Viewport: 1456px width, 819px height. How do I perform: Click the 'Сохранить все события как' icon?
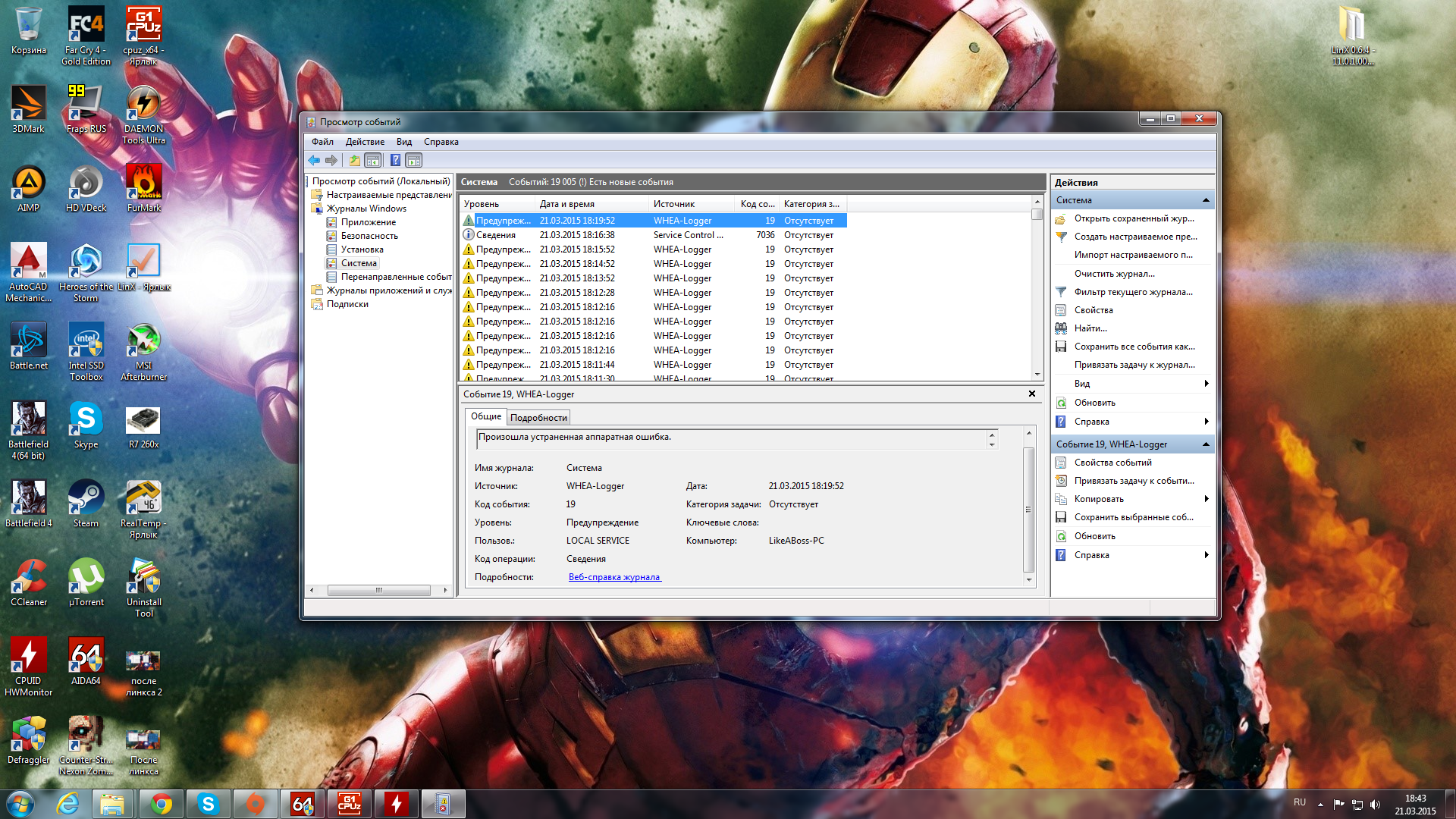(x=1061, y=347)
